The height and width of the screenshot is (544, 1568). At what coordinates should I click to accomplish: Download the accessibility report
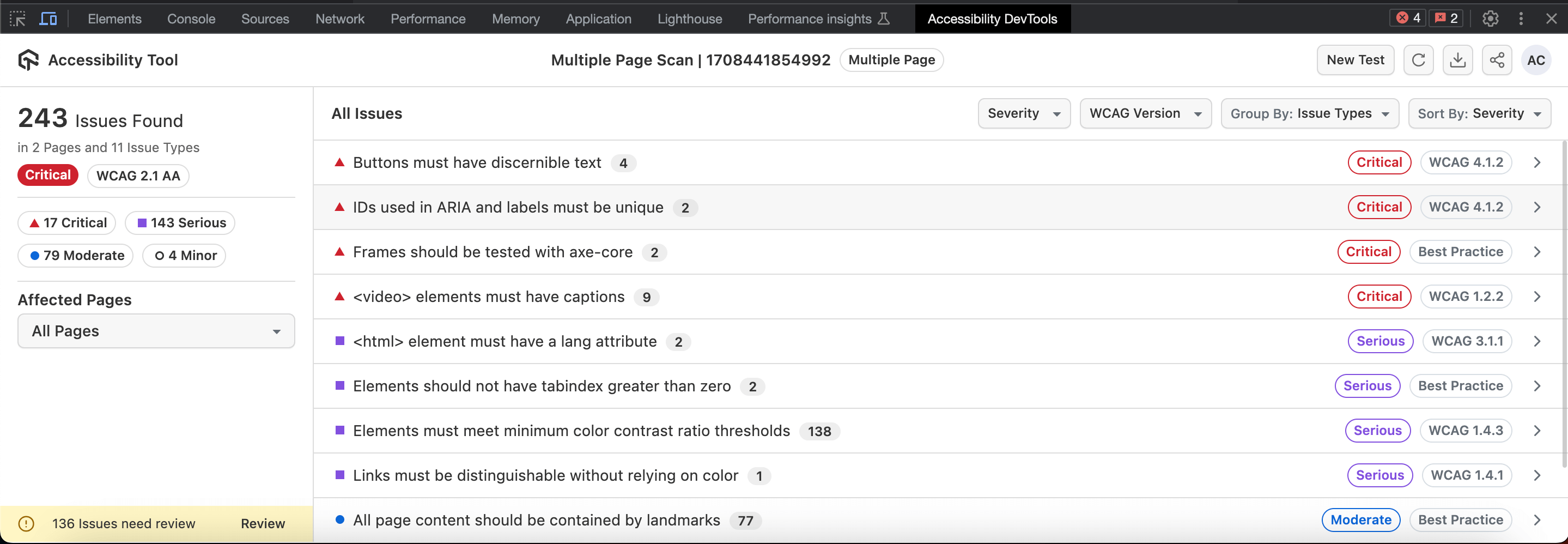(1457, 61)
